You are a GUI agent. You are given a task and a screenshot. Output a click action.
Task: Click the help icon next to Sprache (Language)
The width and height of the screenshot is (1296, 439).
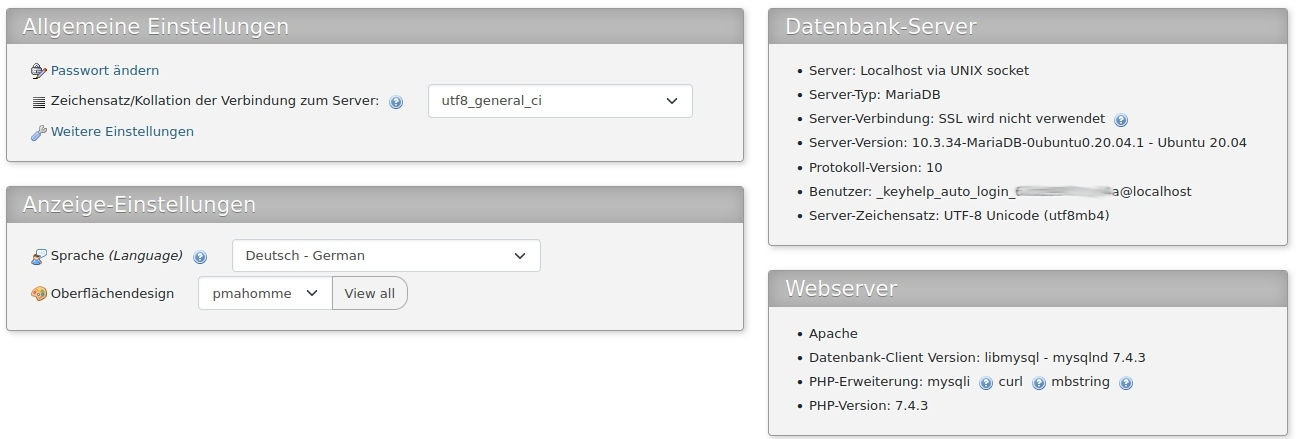[200, 257]
